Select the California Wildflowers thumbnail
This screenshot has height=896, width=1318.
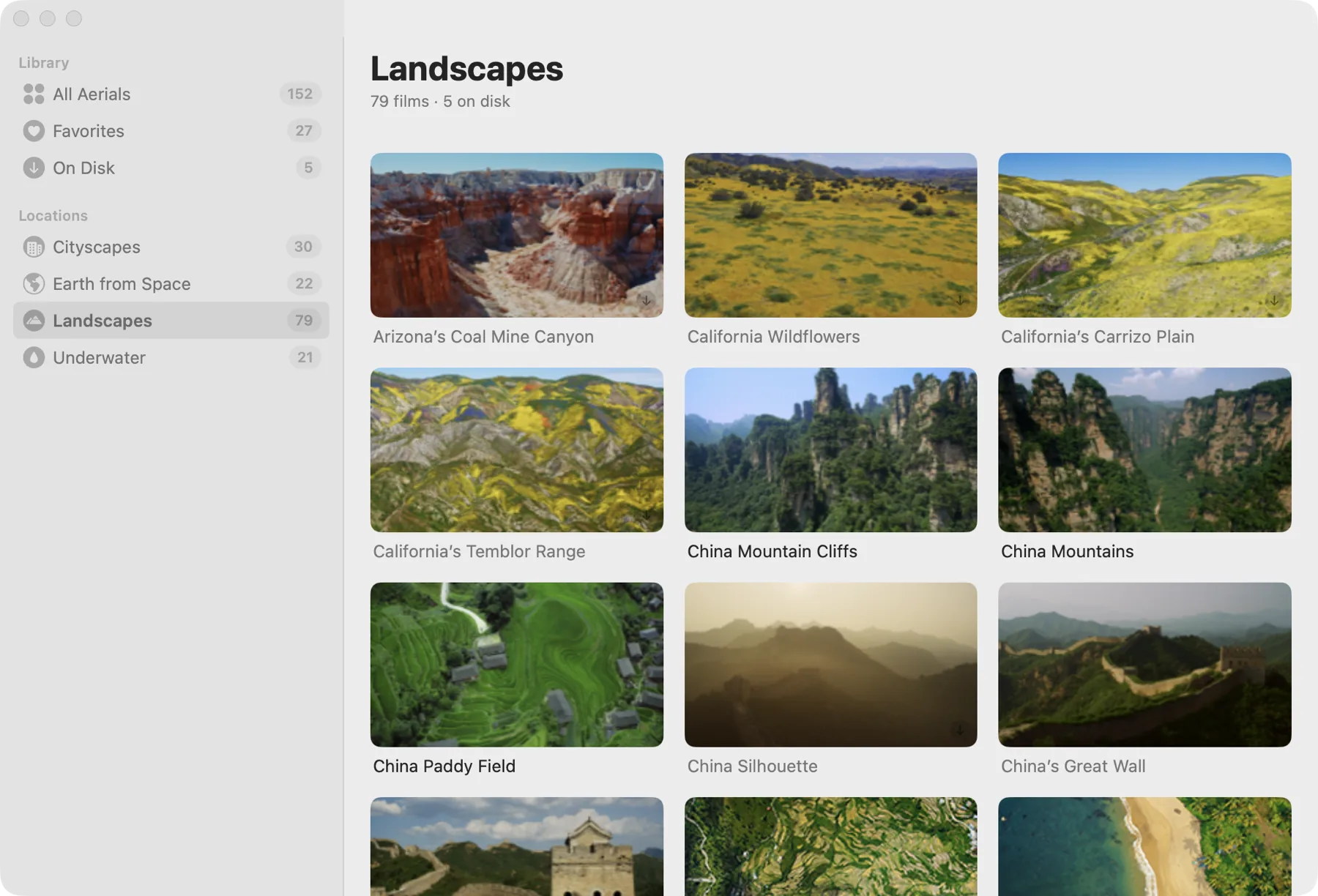830,235
